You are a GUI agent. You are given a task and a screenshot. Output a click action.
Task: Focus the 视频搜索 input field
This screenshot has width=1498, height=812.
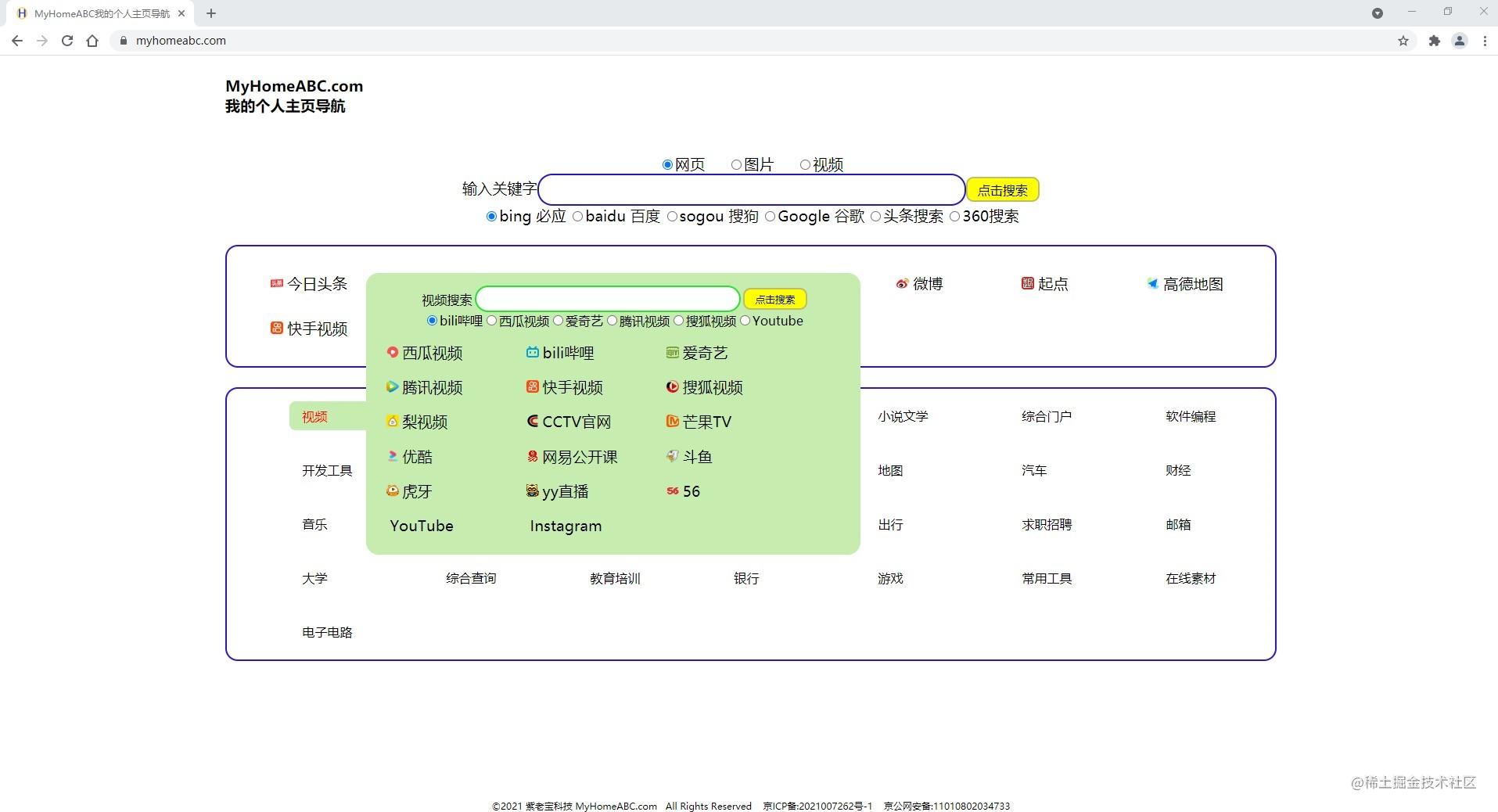pos(608,299)
